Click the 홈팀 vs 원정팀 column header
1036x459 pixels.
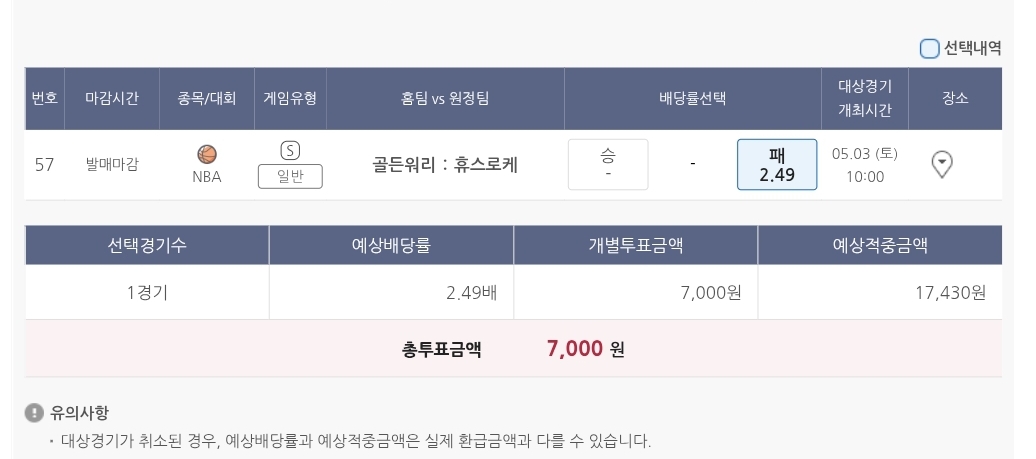(x=445, y=98)
